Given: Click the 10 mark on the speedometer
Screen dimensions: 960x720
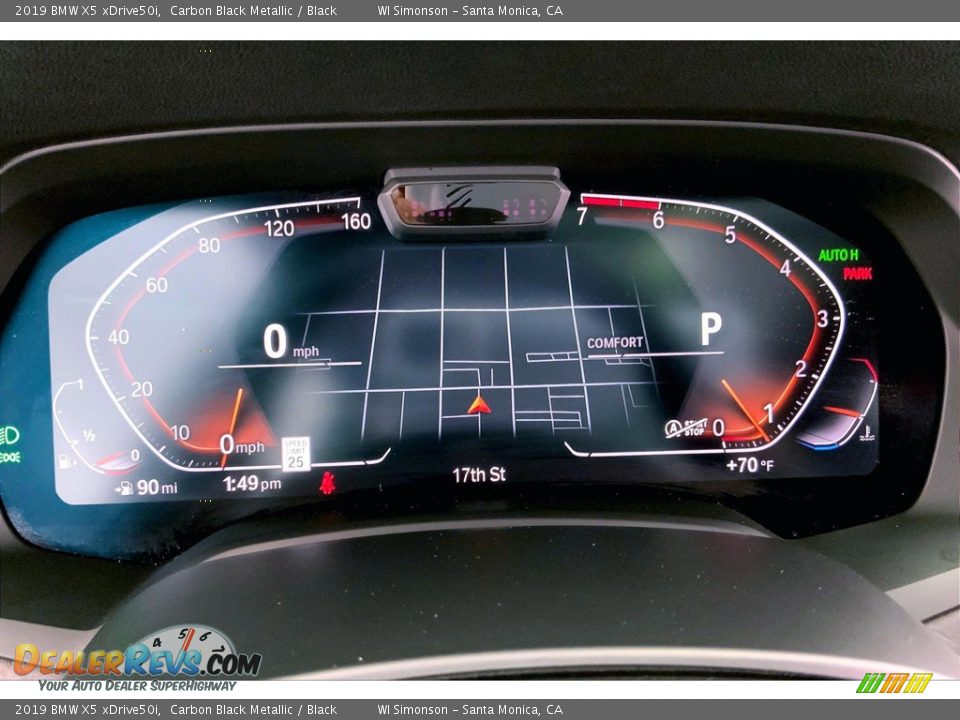Looking at the screenshot, I should pos(179,433).
